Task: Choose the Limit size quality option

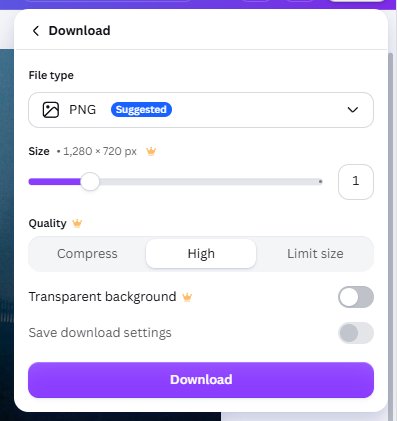Action: point(315,254)
